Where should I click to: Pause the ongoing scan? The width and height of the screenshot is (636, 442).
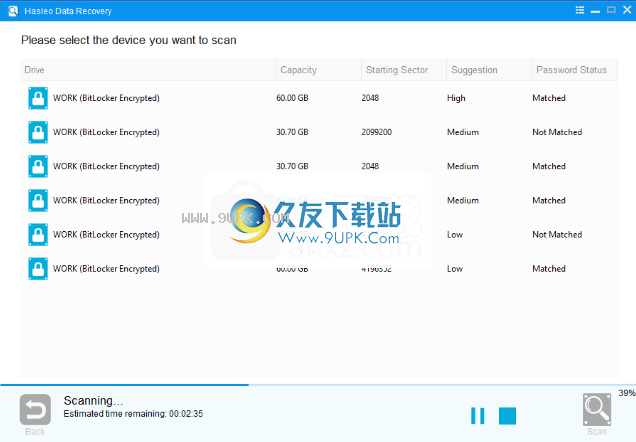pyautogui.click(x=477, y=416)
